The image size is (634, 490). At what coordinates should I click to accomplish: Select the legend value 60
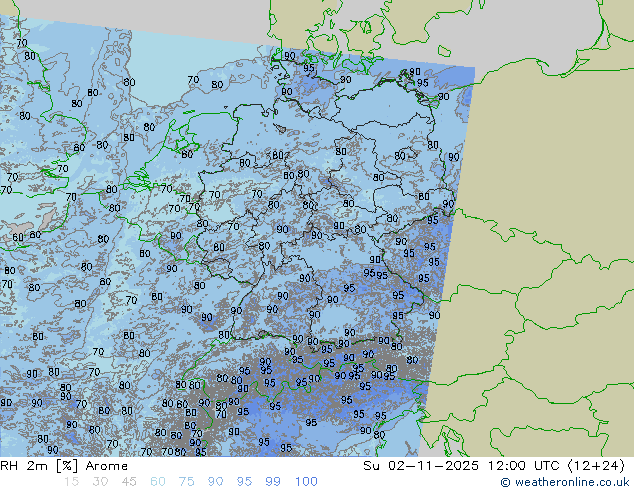pos(158,482)
